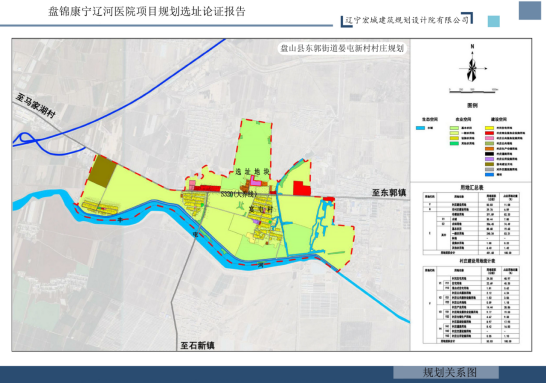The image size is (547, 383).
Task: Select the red legend color swatch
Action: click(x=489, y=133)
